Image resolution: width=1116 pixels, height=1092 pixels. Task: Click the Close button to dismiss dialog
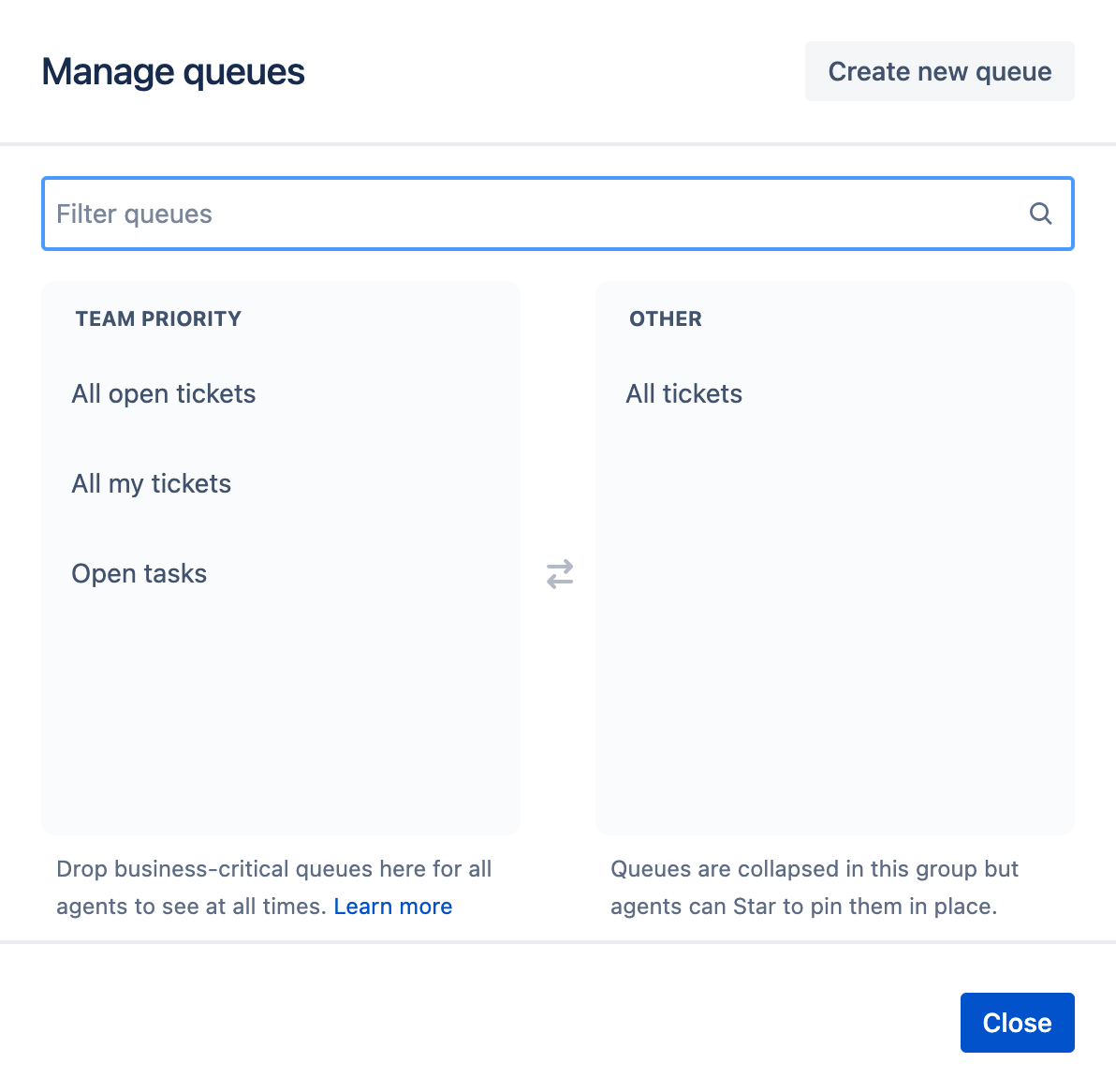coord(1017,1022)
